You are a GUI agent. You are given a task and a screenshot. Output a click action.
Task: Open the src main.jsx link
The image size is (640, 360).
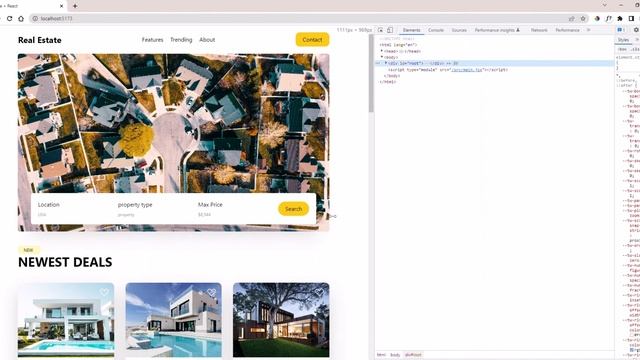(x=467, y=70)
